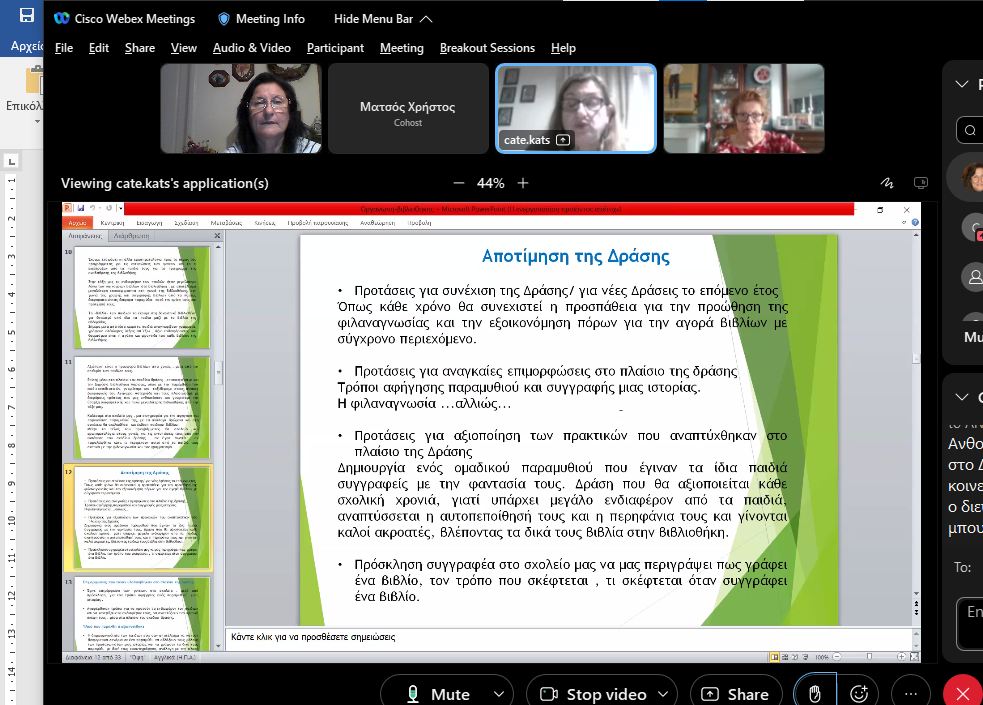Click the 44% zoom level

pyautogui.click(x=490, y=183)
